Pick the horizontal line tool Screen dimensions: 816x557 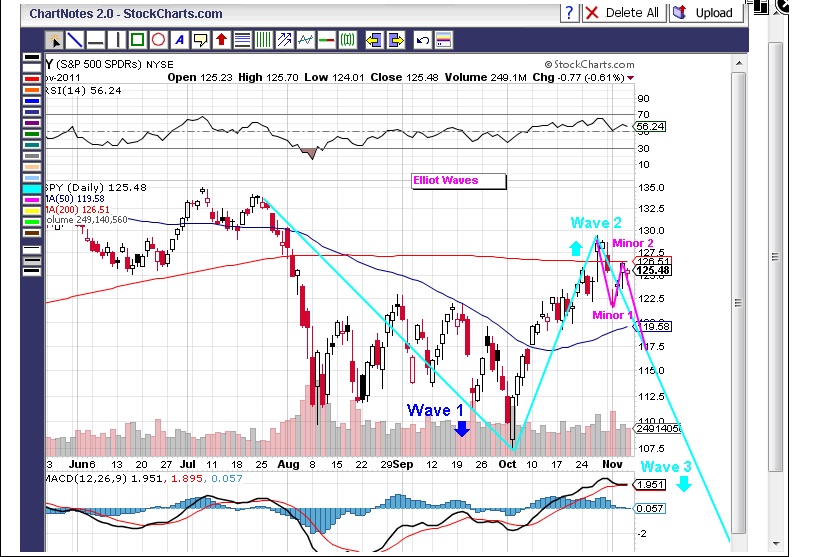[96, 40]
